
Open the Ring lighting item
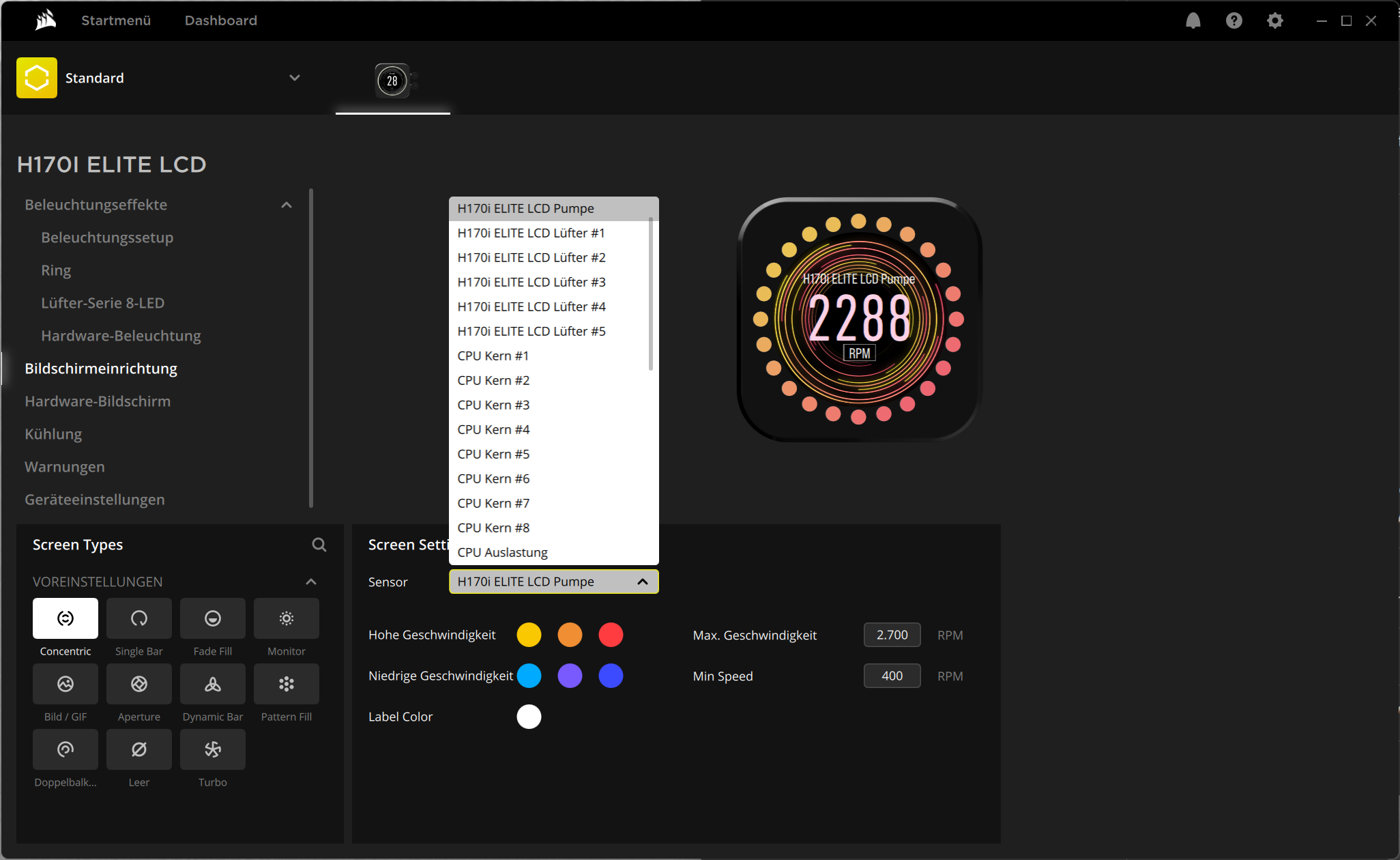(56, 270)
